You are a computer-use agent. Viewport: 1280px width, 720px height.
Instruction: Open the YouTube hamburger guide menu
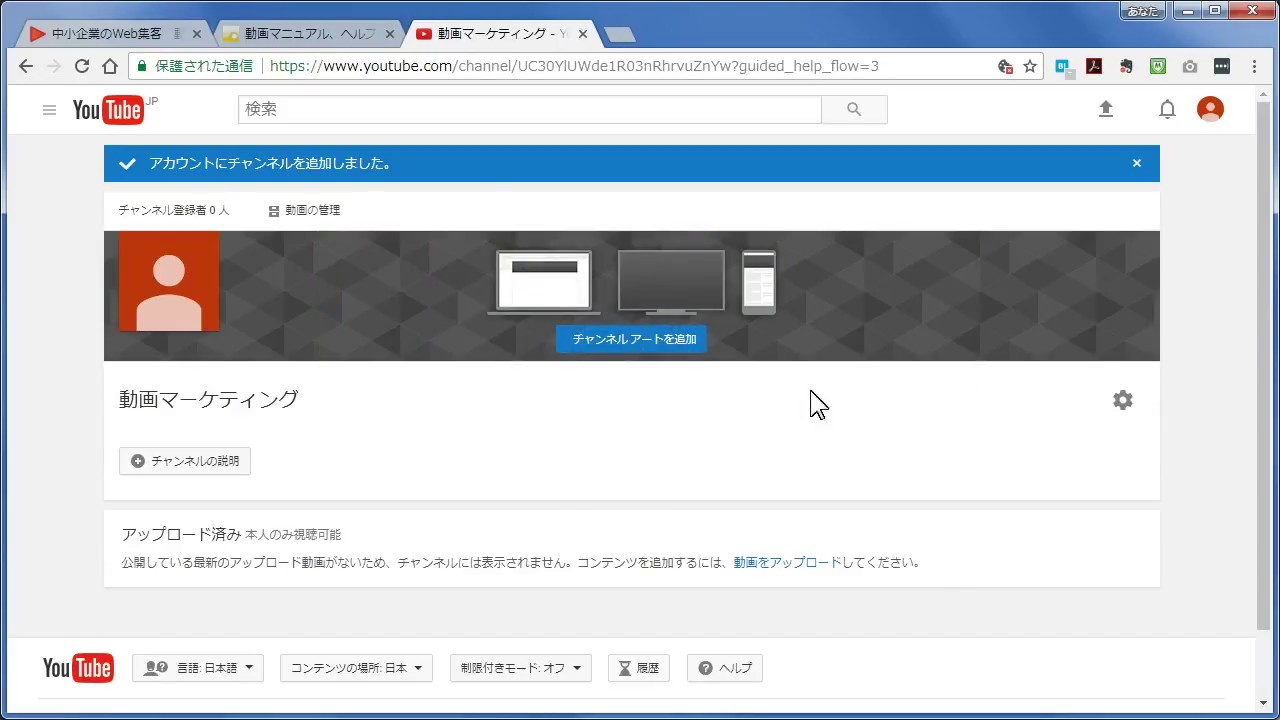pyautogui.click(x=49, y=110)
